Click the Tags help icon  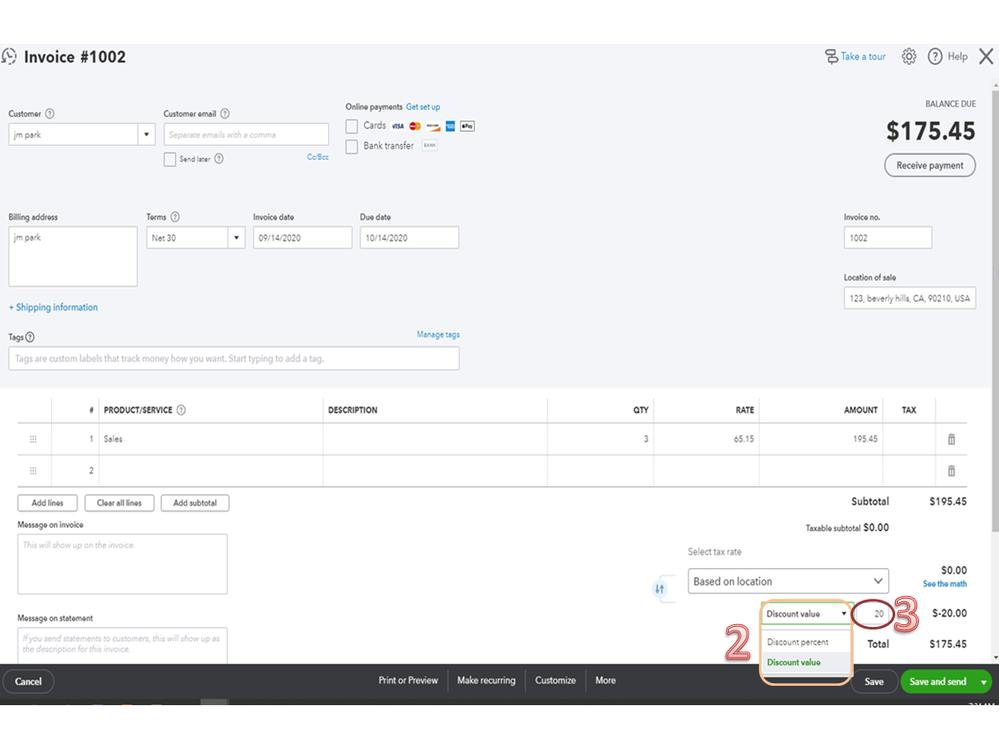tap(30, 338)
